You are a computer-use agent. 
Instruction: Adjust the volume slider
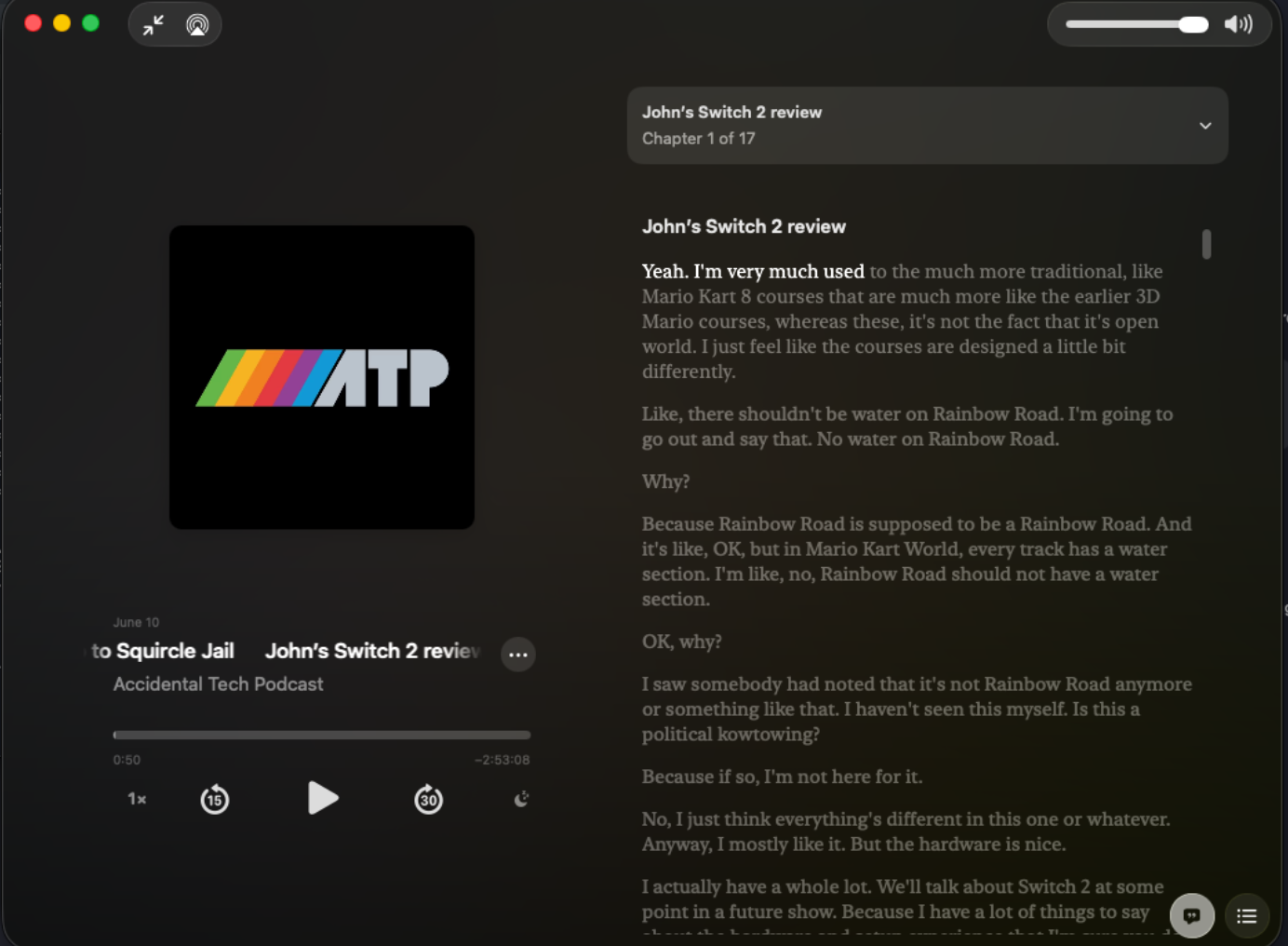[x=1136, y=24]
